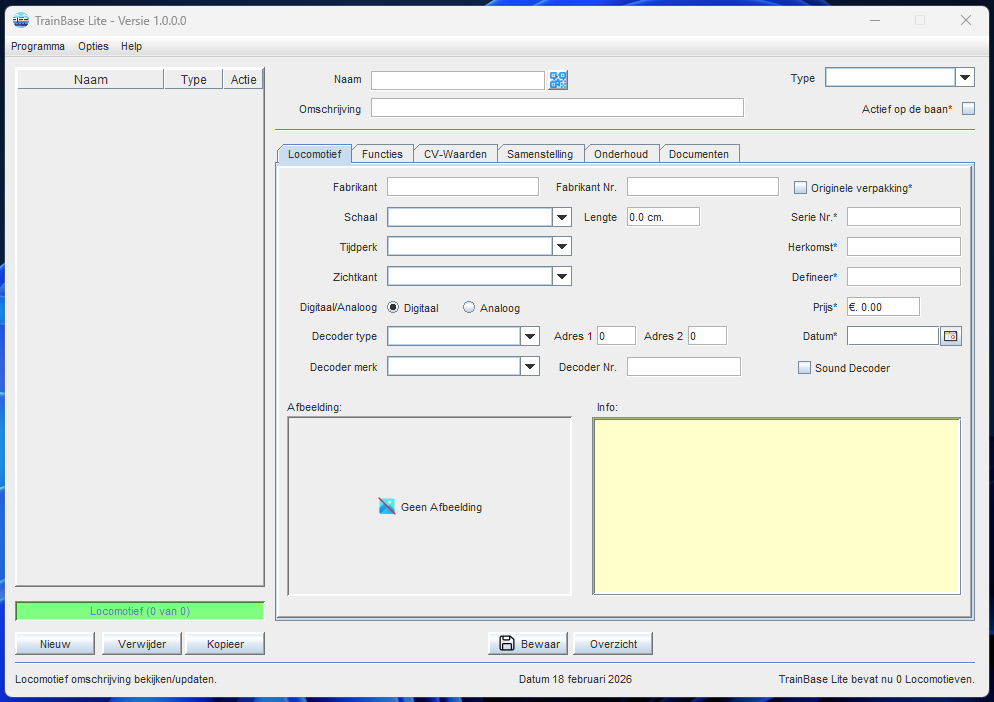Open the Opties menu
This screenshot has height=702, width=994.
(x=93, y=46)
